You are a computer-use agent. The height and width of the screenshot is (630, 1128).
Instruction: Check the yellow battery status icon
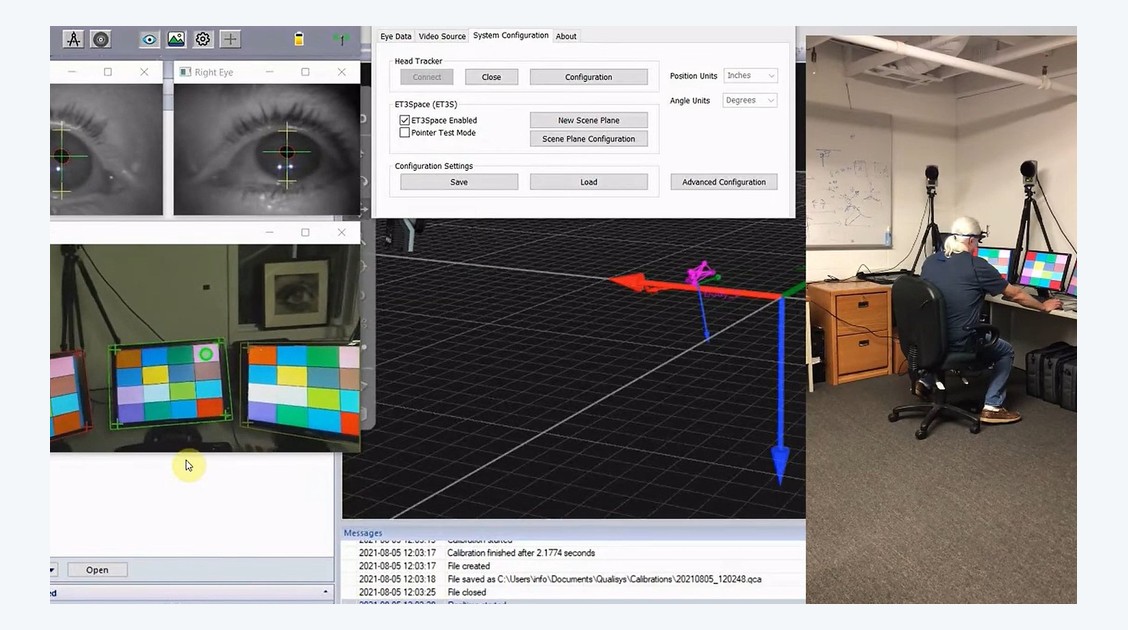299,39
